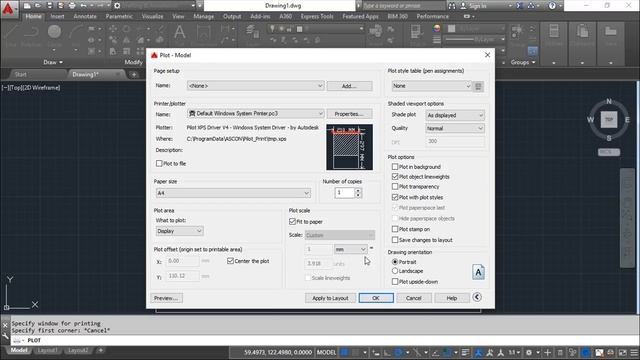
Task: Select the Polyline tool in Draw panel
Action: (32, 35)
